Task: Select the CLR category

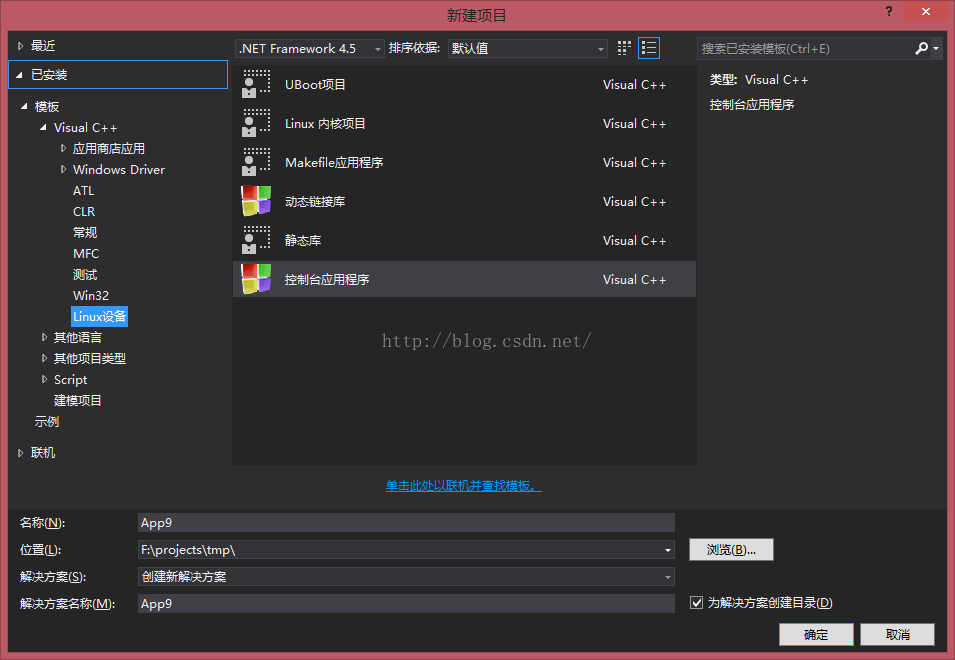Action: tap(84, 211)
